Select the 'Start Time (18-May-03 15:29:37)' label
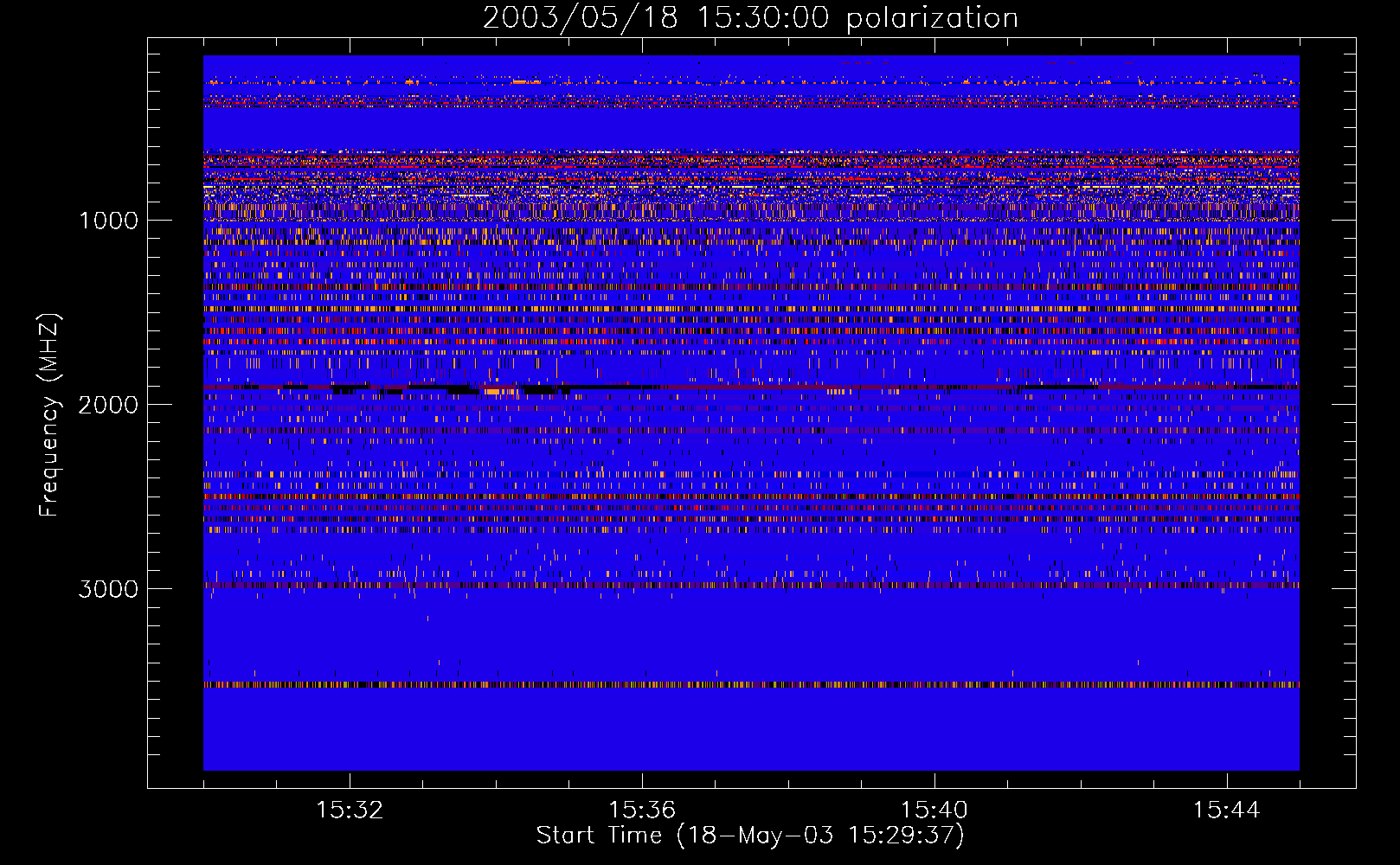The height and width of the screenshot is (865, 1400). pyautogui.click(x=750, y=836)
